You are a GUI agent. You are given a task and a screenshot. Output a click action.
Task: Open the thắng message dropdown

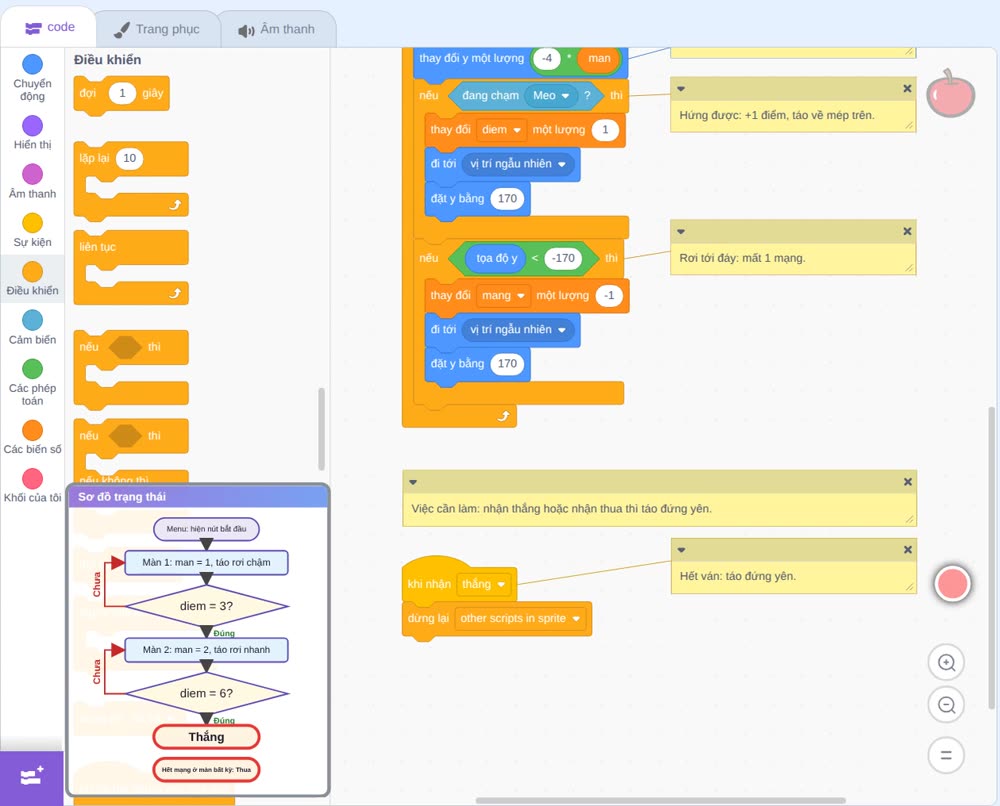click(x=483, y=584)
